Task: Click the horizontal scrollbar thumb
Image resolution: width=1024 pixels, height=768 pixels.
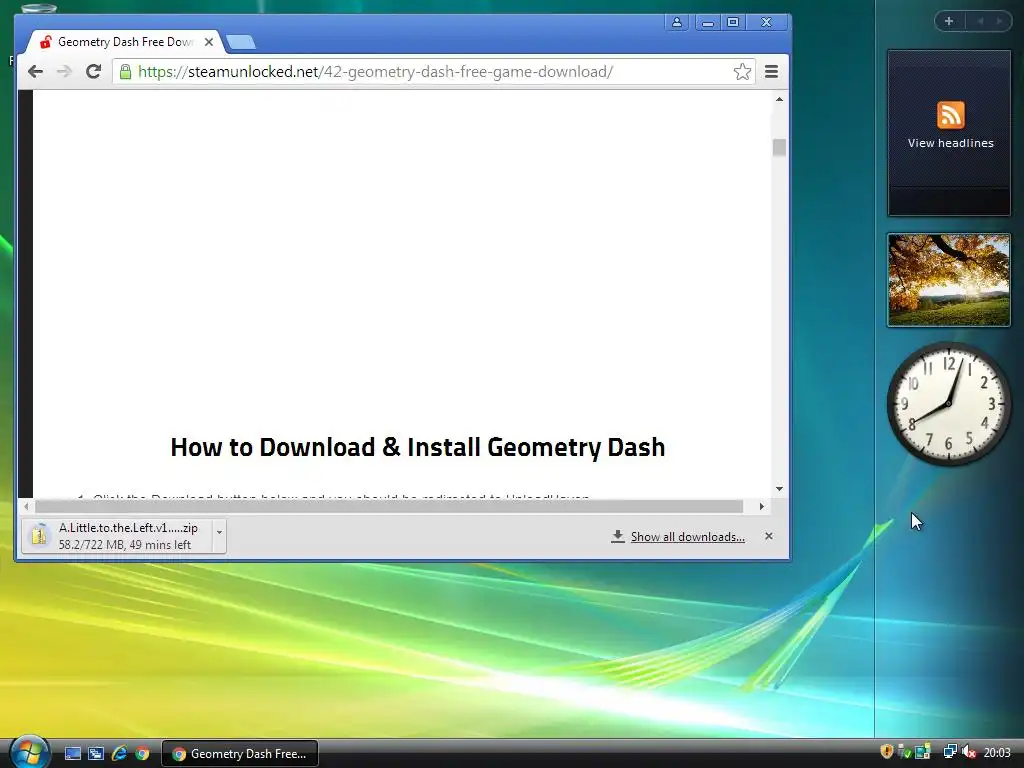Action: 389,506
